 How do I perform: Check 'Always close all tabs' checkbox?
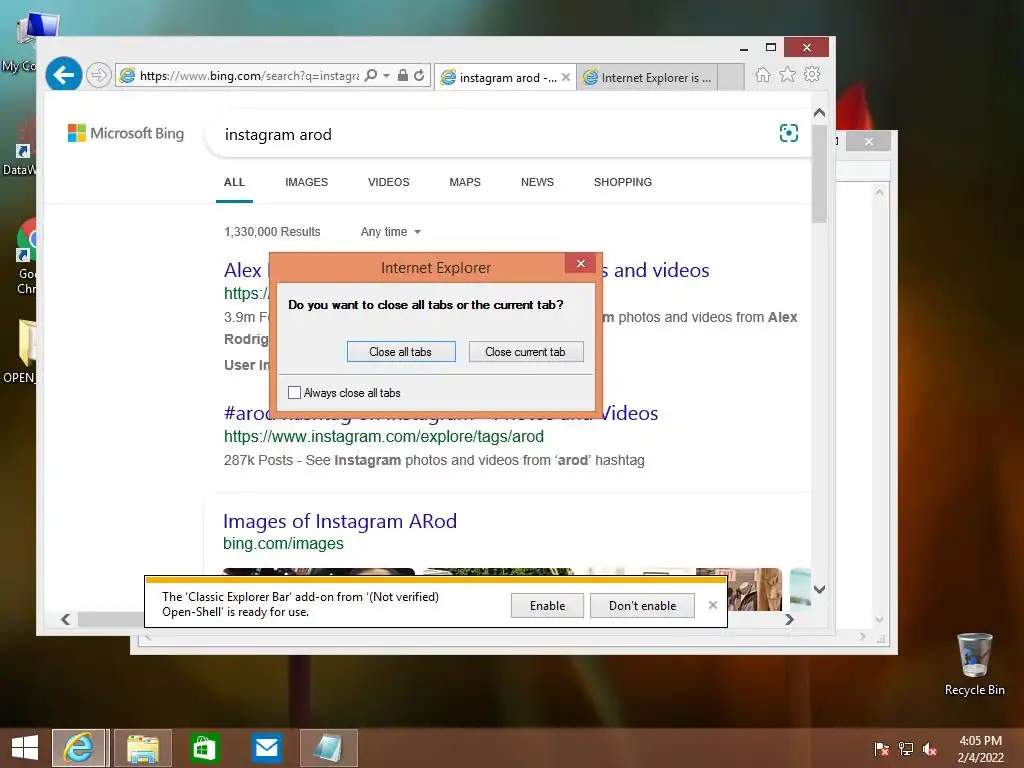pos(295,392)
